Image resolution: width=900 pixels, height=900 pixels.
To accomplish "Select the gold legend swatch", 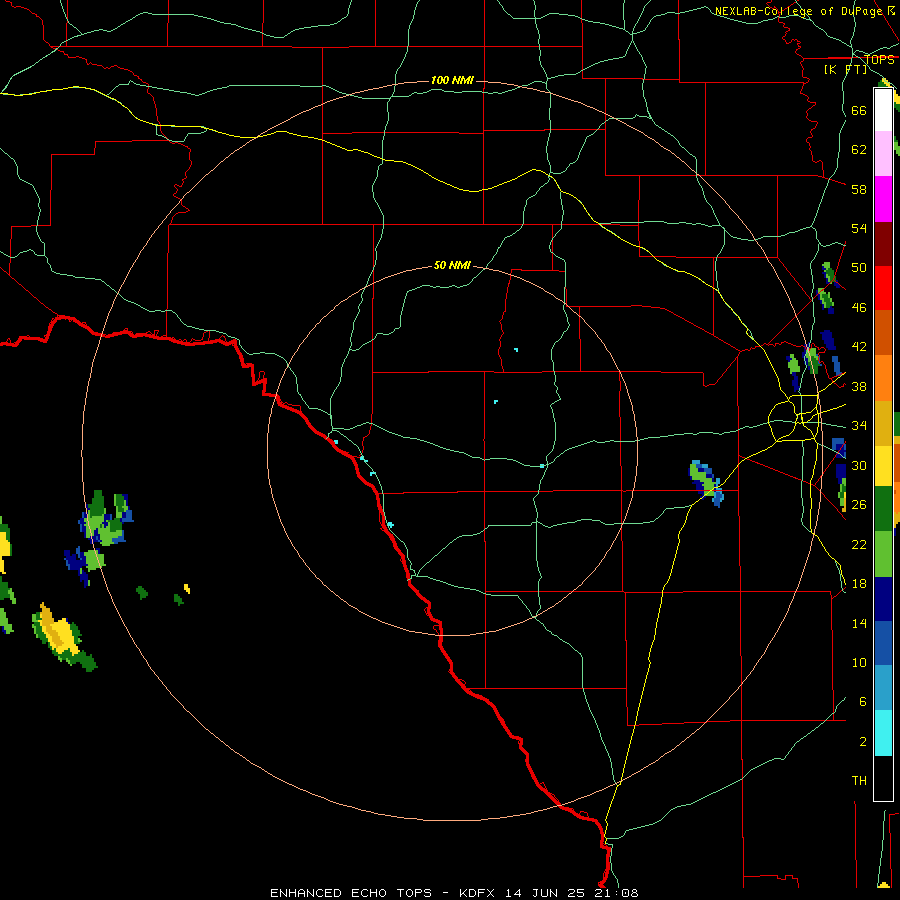I will (x=883, y=423).
